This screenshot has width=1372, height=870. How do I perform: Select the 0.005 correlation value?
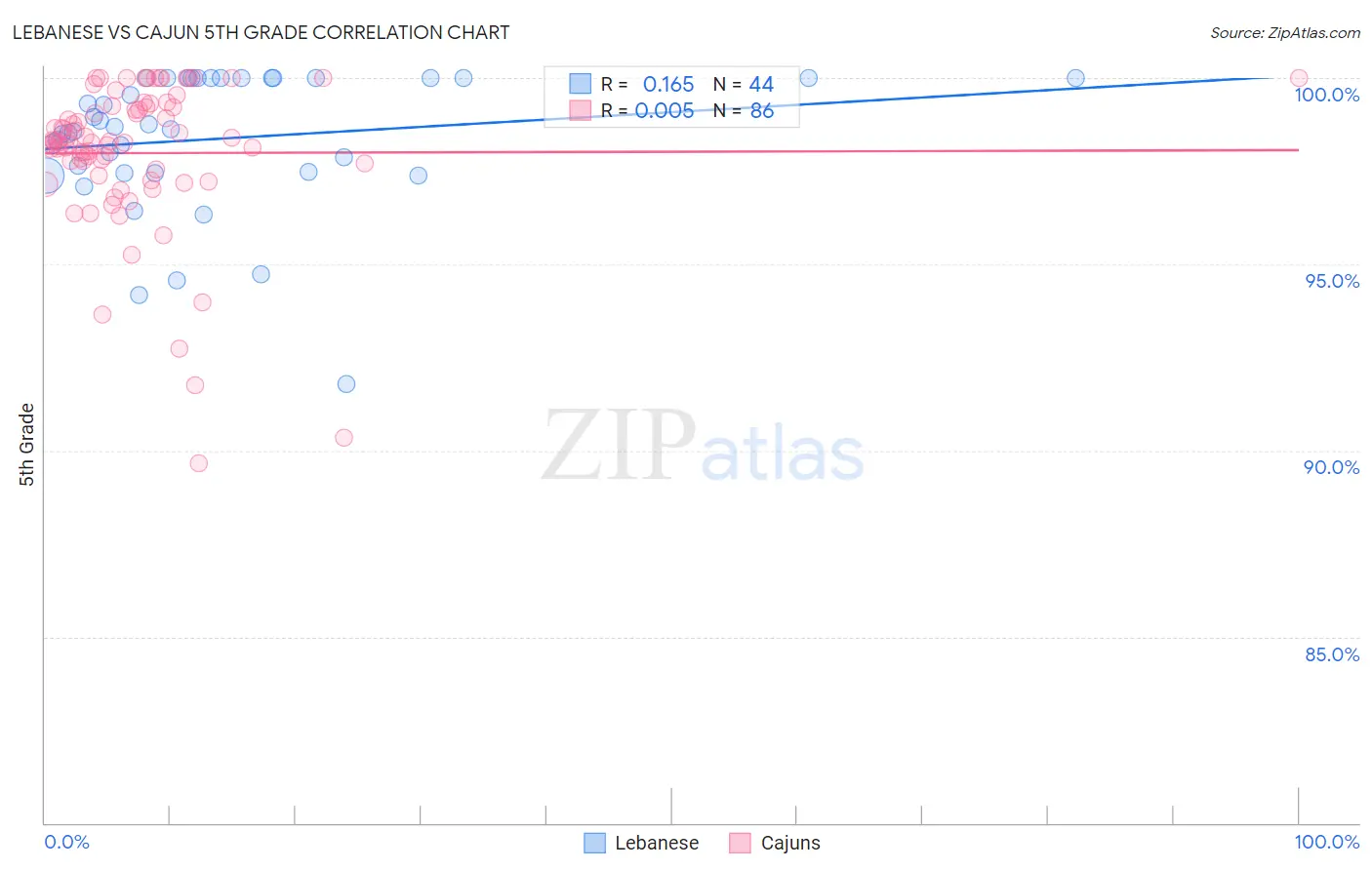[x=665, y=111]
